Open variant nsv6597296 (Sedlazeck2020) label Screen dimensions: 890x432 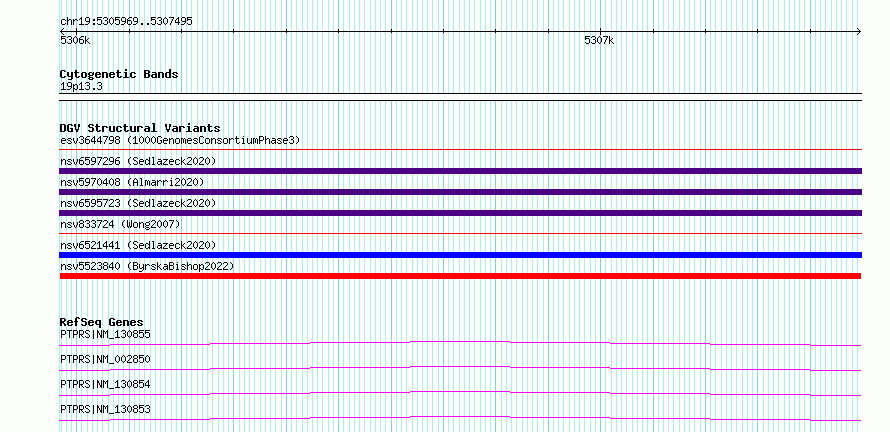point(138,161)
